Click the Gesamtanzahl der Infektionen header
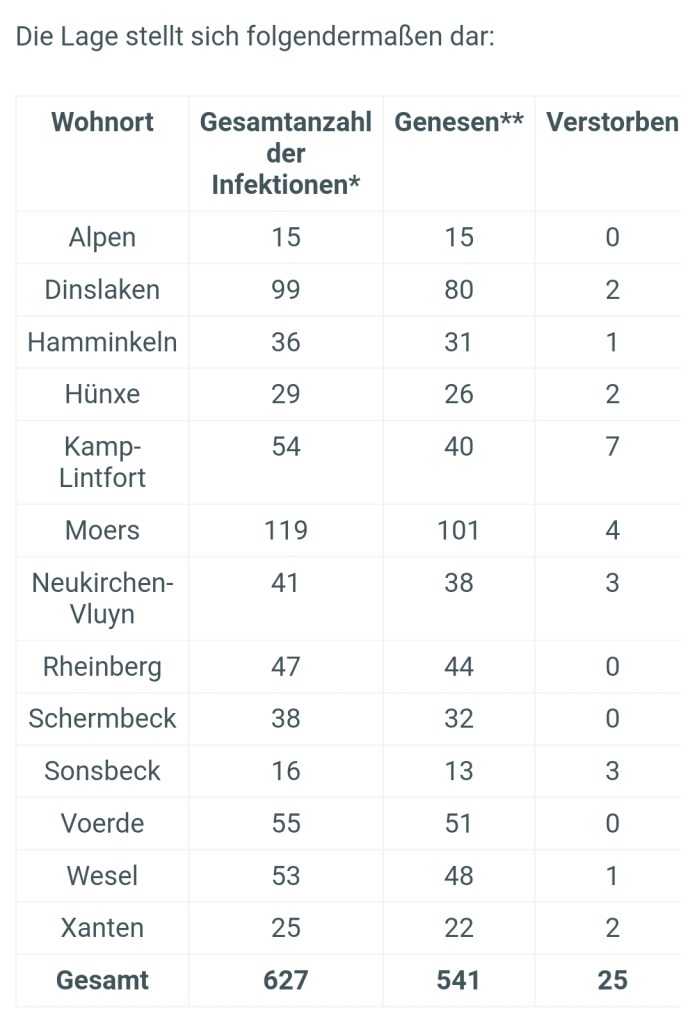Screen dimensions: 681x1024 (x=286, y=154)
